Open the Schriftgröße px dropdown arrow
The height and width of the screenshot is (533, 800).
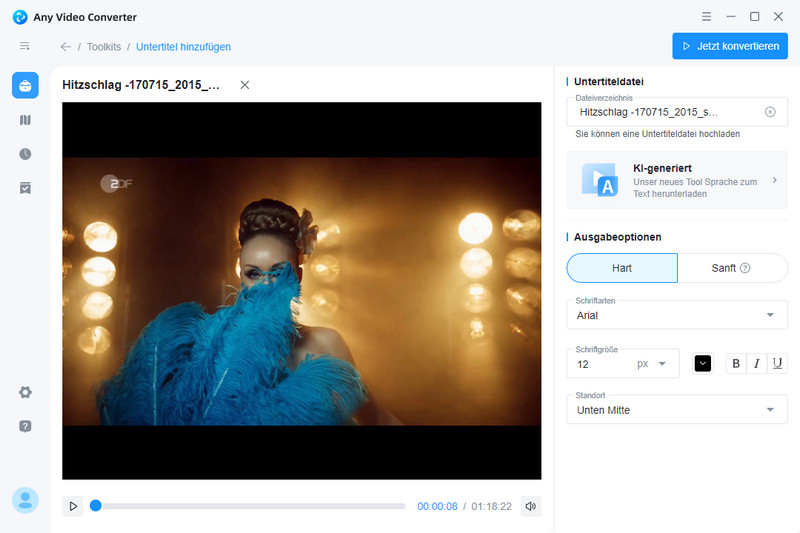click(662, 364)
